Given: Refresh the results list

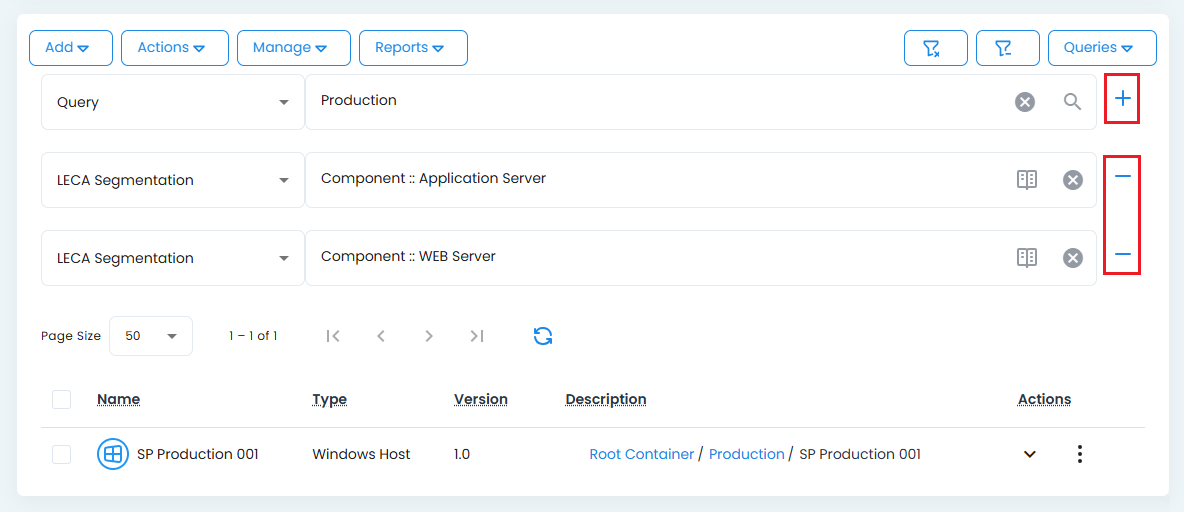Looking at the screenshot, I should tap(543, 336).
